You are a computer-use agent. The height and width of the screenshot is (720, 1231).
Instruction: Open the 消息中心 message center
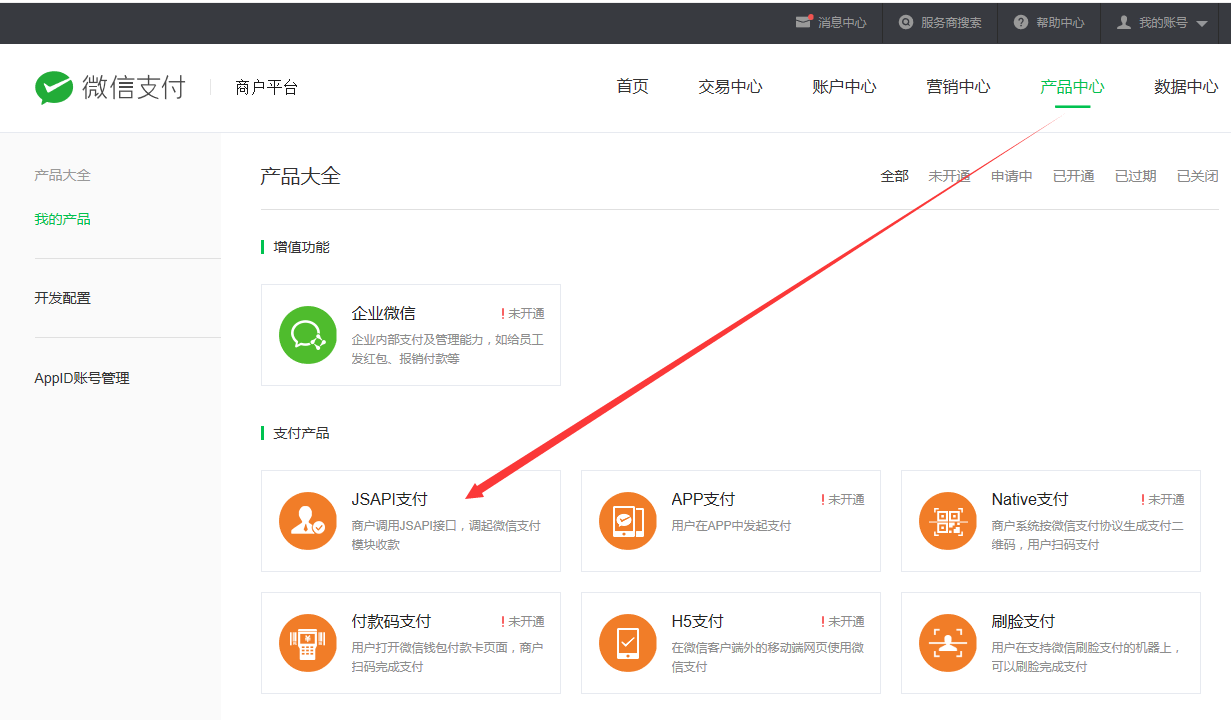[831, 22]
